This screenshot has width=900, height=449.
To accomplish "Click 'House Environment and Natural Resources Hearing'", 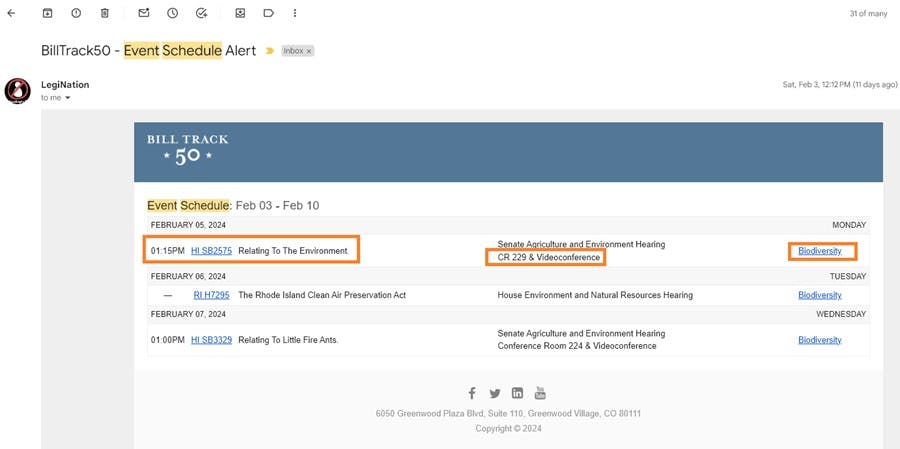I will coord(595,295).
